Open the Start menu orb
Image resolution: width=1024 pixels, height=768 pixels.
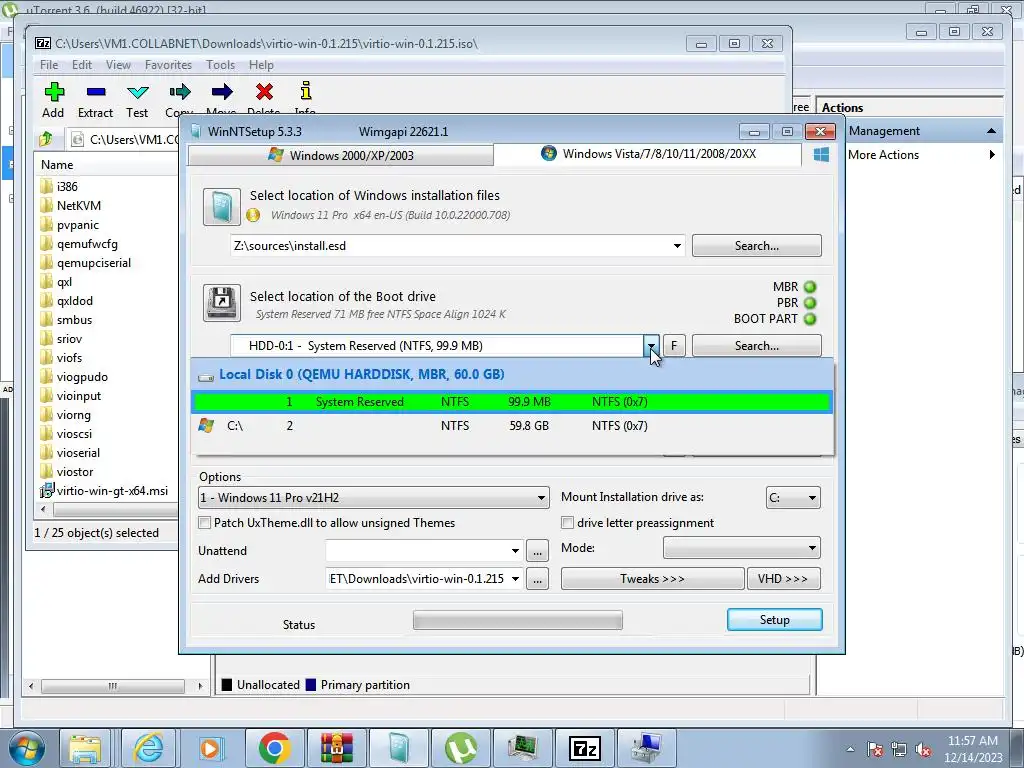pos(26,748)
